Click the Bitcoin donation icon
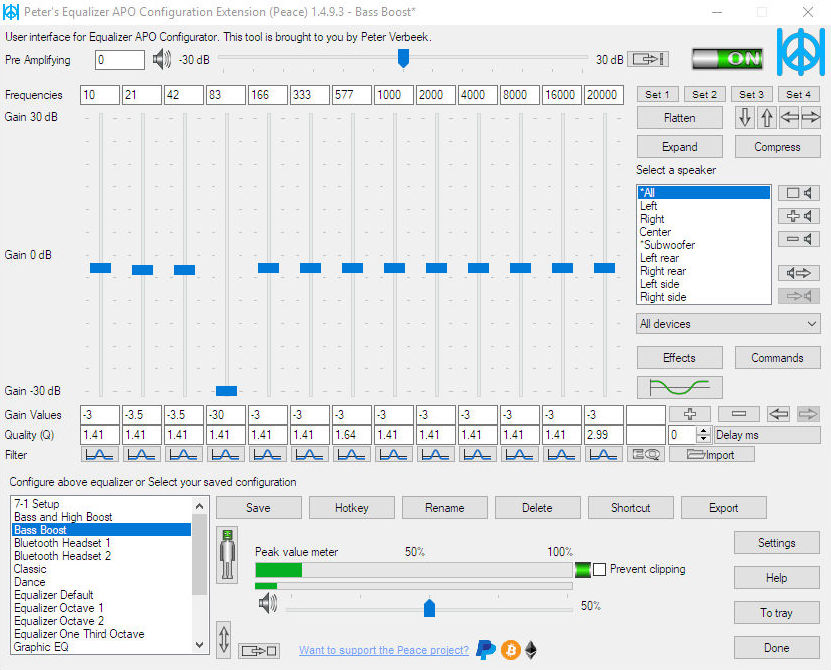This screenshot has height=670, width=831. tap(510, 650)
